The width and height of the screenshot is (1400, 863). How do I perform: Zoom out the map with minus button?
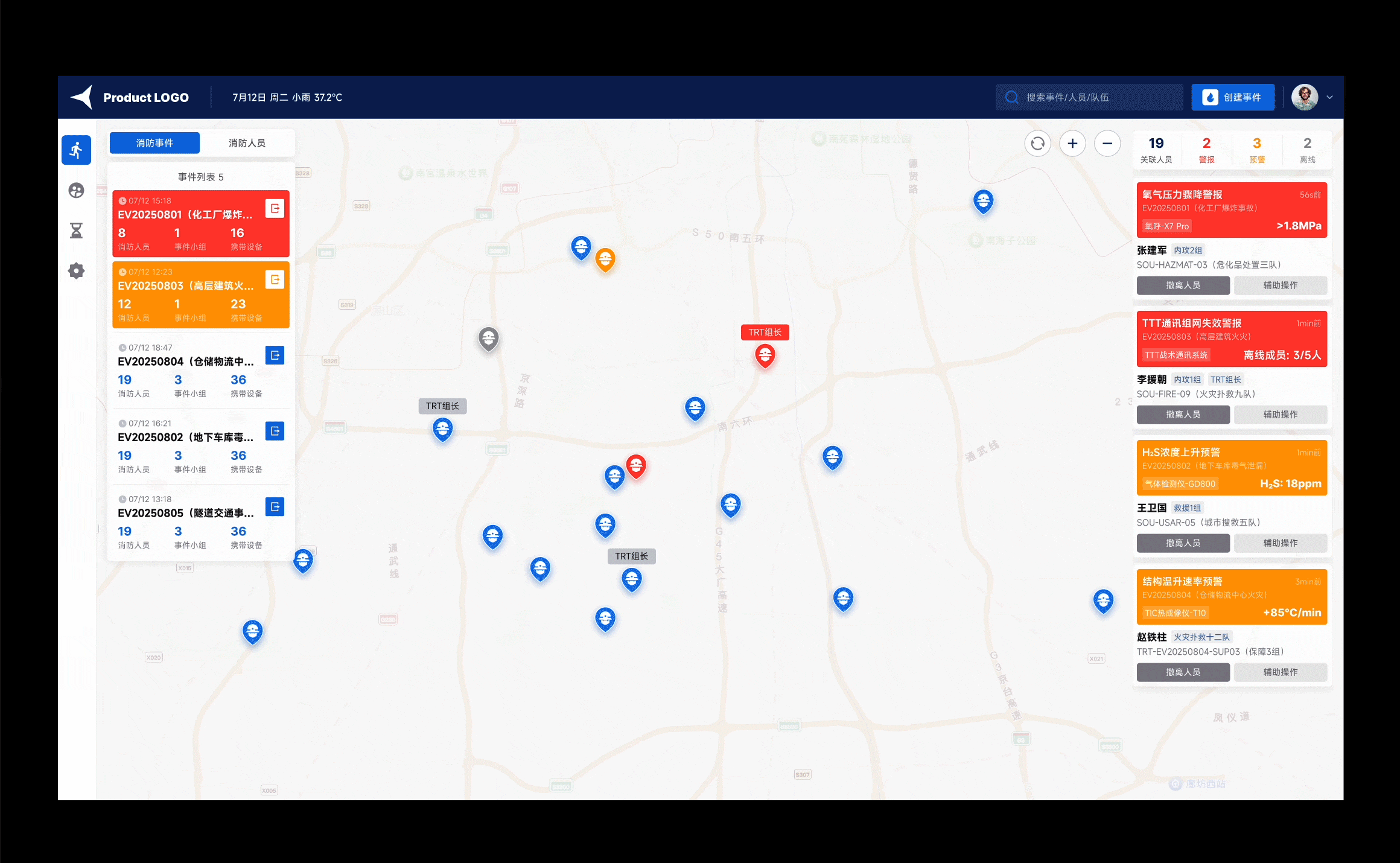click(x=1107, y=144)
